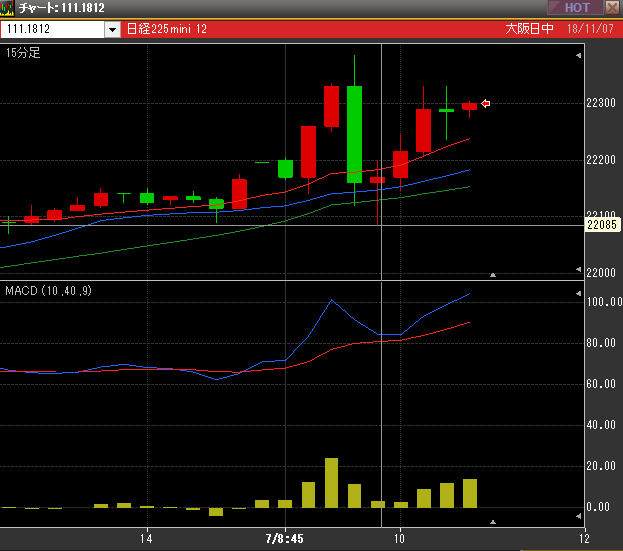Click the up-triangle marker at MACD pane bottom

pyautogui.click(x=493, y=522)
